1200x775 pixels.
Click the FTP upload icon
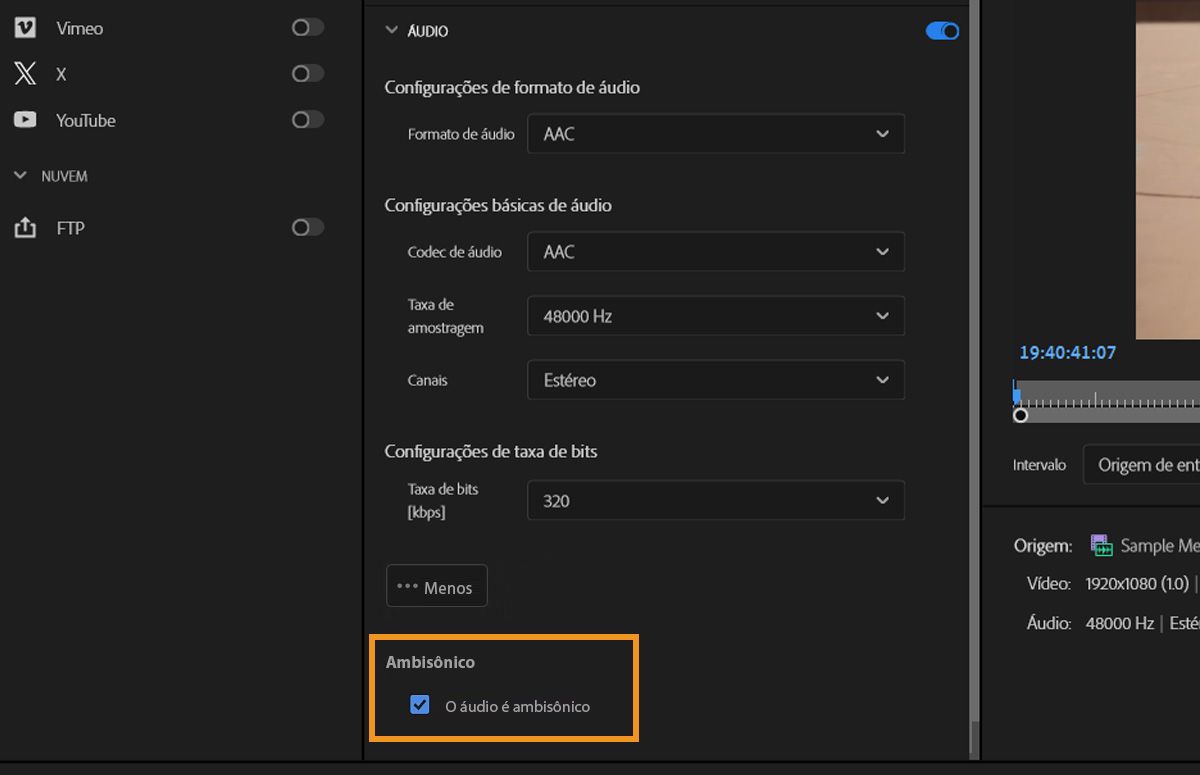[x=25, y=227]
